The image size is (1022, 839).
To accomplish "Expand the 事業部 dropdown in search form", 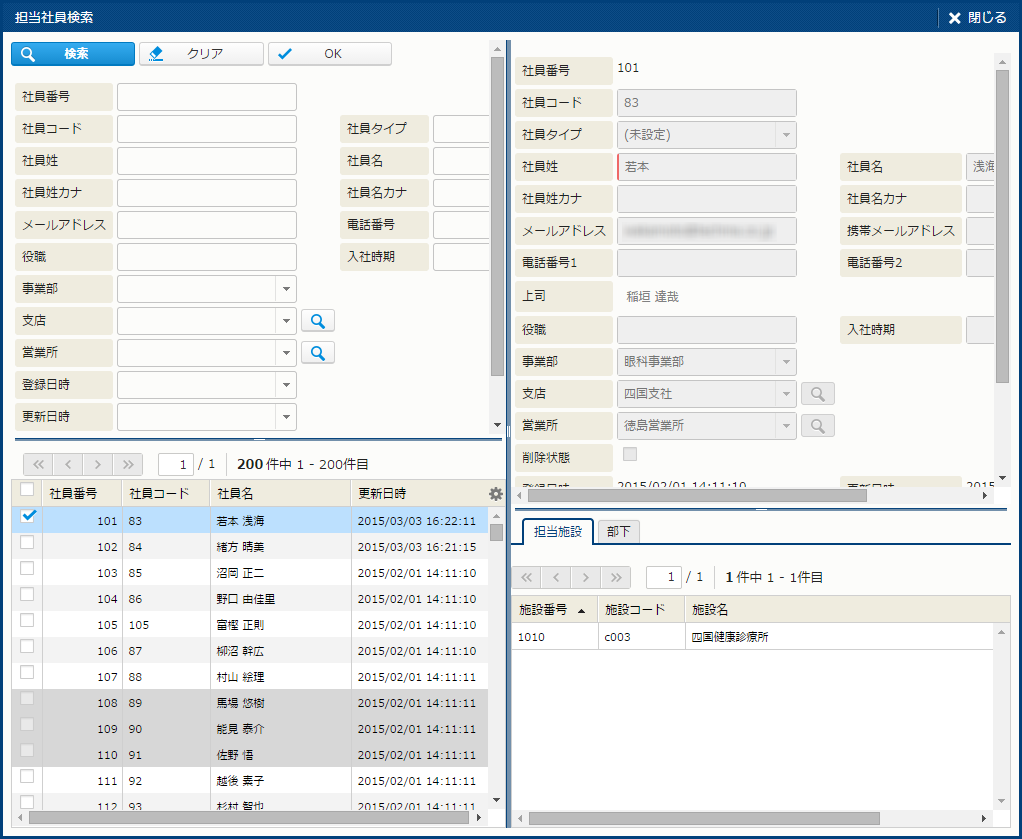I will coord(286,289).
